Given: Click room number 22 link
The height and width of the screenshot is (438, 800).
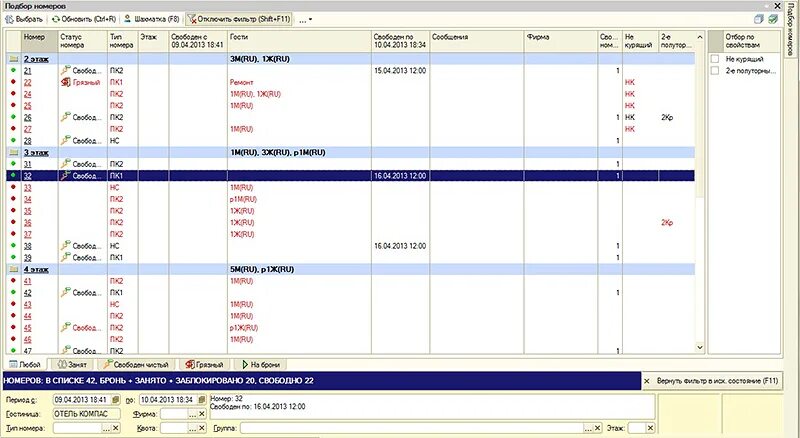Looking at the screenshot, I should pyautogui.click(x=28, y=82).
